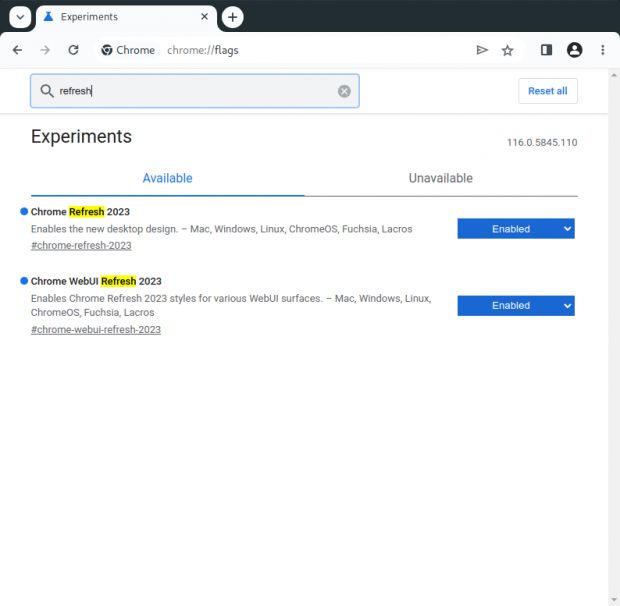This screenshot has height=606, width=620.
Task: Open Chrome Refresh 2023 Enabled dropdown
Action: (x=516, y=228)
